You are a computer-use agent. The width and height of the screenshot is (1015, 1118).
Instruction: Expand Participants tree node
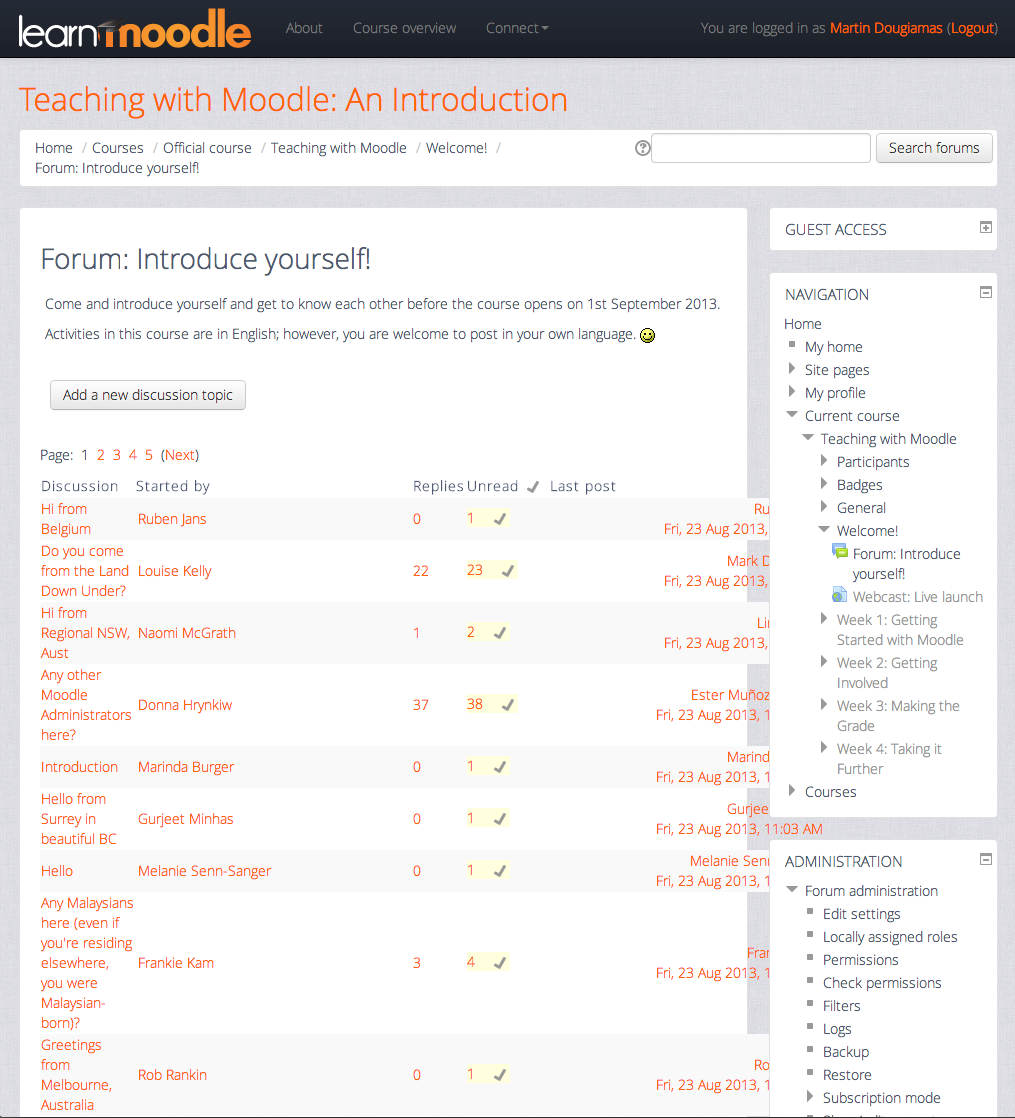point(824,461)
